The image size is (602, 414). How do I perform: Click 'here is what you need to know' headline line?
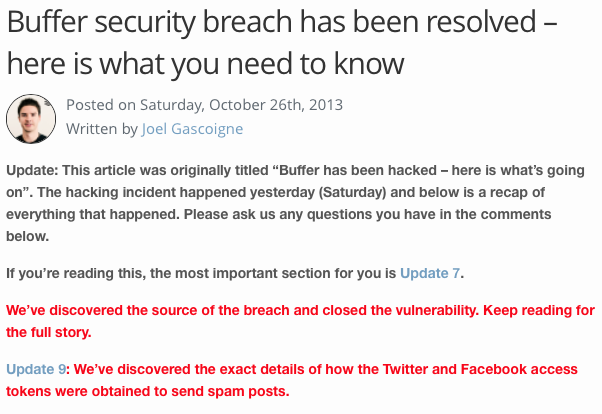205,65
